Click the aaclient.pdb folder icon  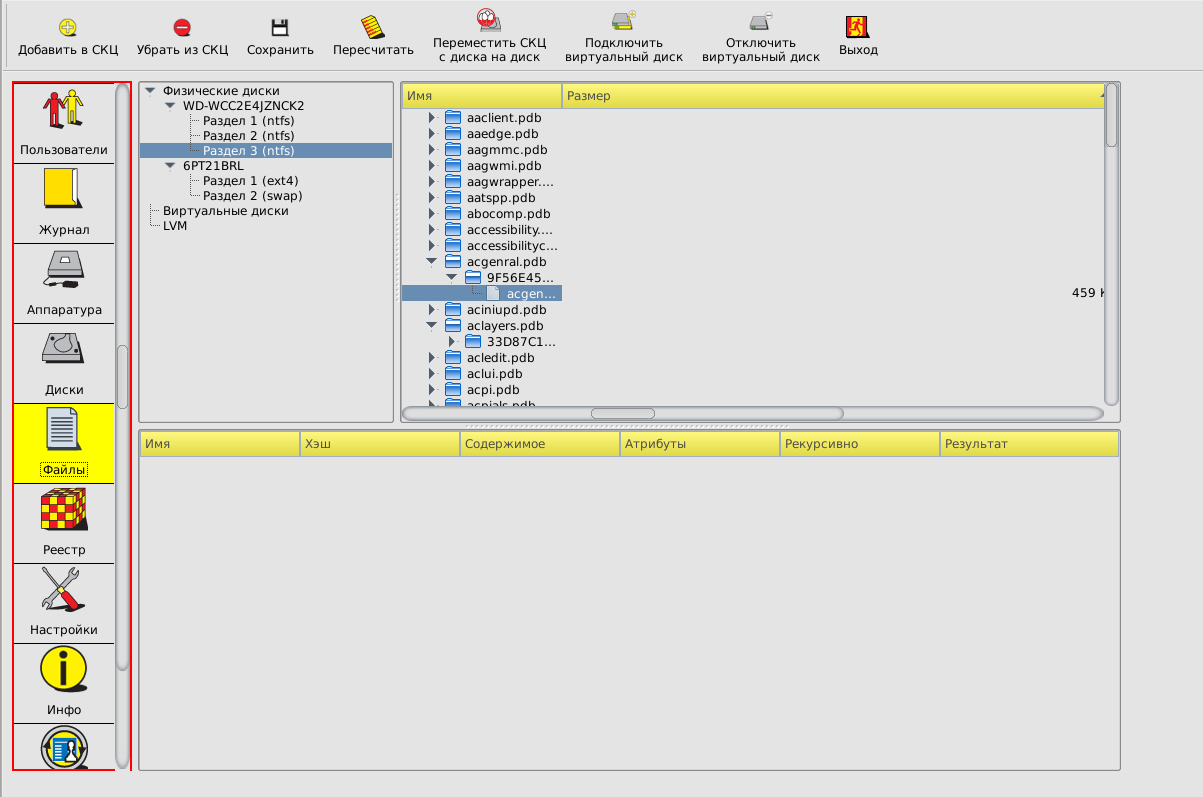tap(453, 117)
